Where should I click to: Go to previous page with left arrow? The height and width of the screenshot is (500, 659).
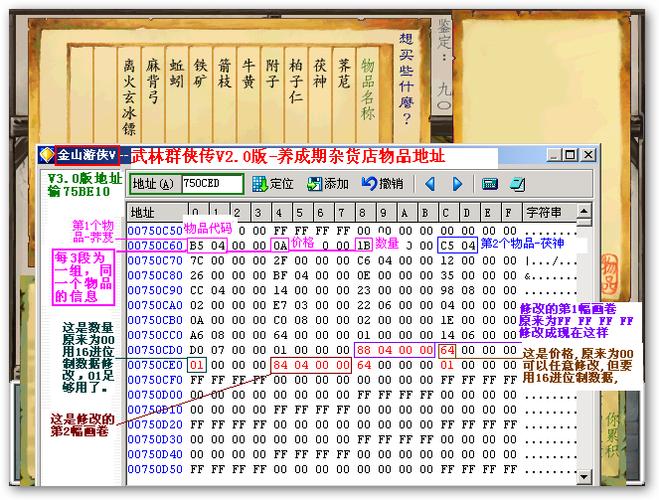pos(430,184)
